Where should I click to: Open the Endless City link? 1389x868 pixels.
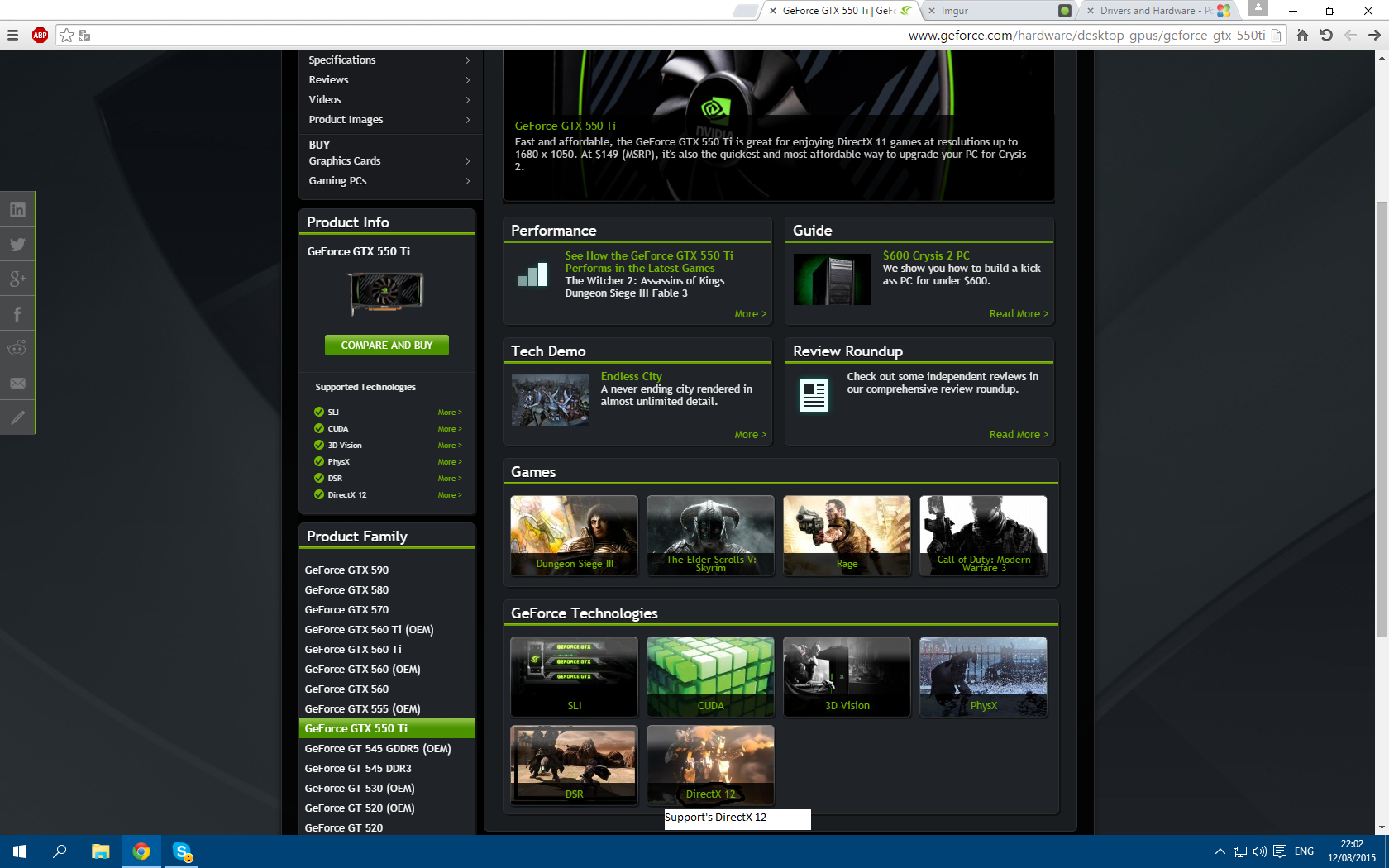coord(632,377)
